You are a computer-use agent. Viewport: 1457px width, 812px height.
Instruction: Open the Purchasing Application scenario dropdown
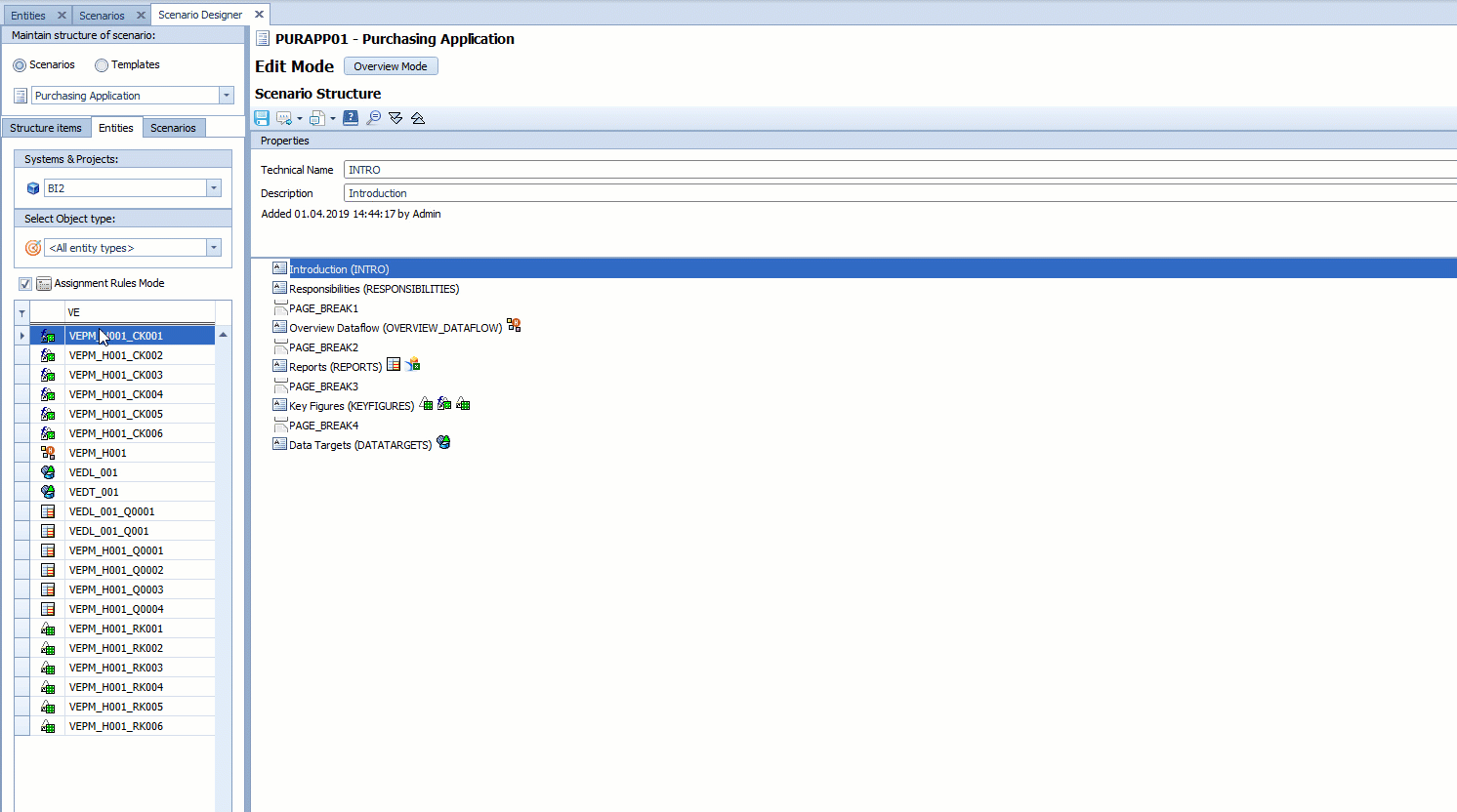(226, 95)
